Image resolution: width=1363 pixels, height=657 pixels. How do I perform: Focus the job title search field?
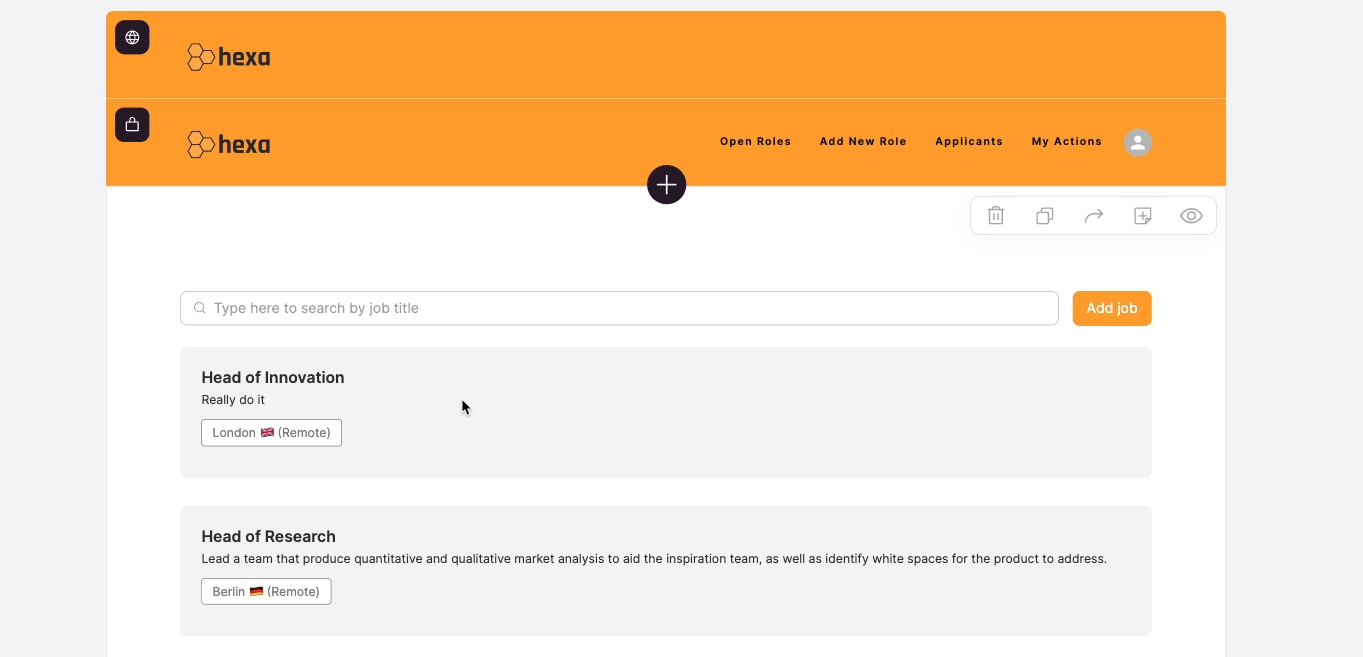pos(619,308)
